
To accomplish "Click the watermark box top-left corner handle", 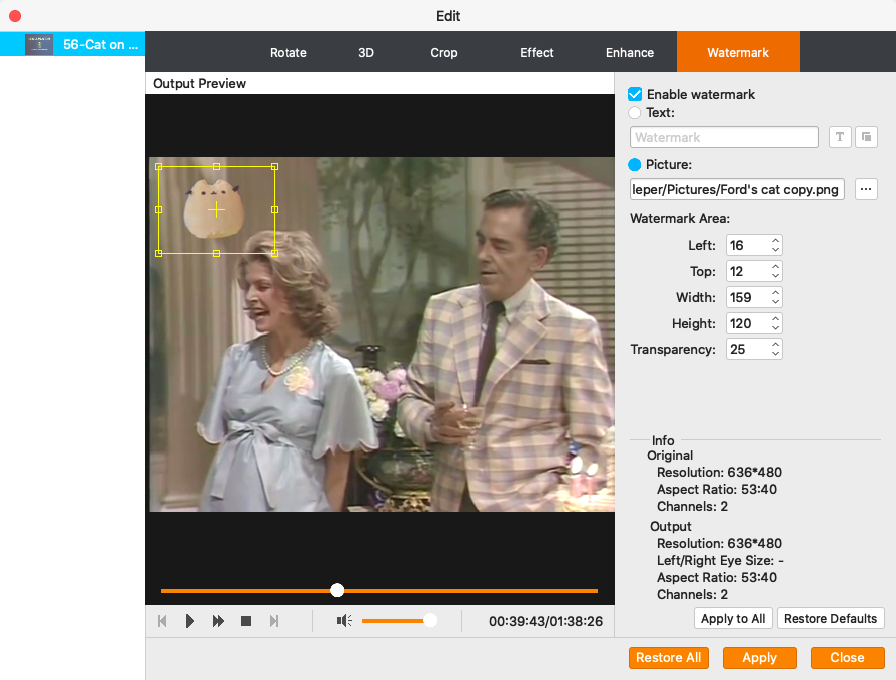I will (x=159, y=167).
